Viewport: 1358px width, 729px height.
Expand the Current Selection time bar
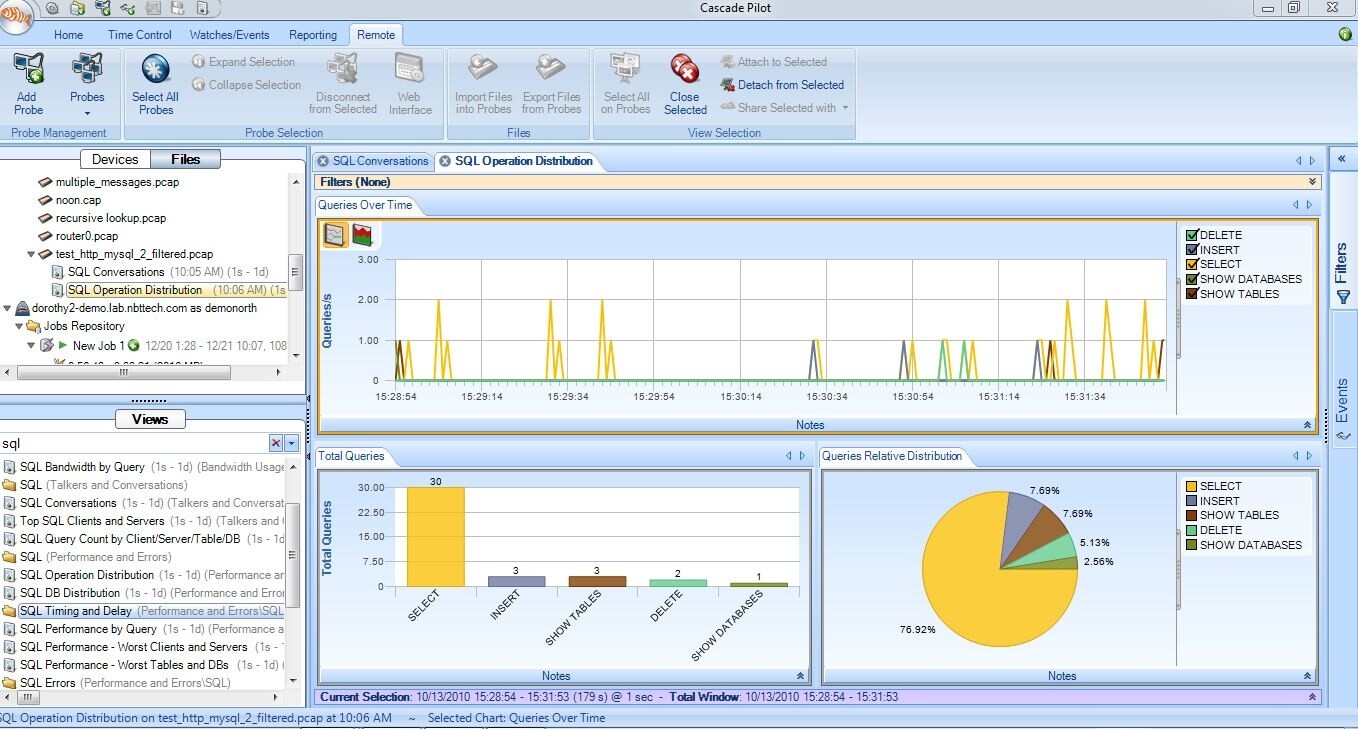[1312, 697]
